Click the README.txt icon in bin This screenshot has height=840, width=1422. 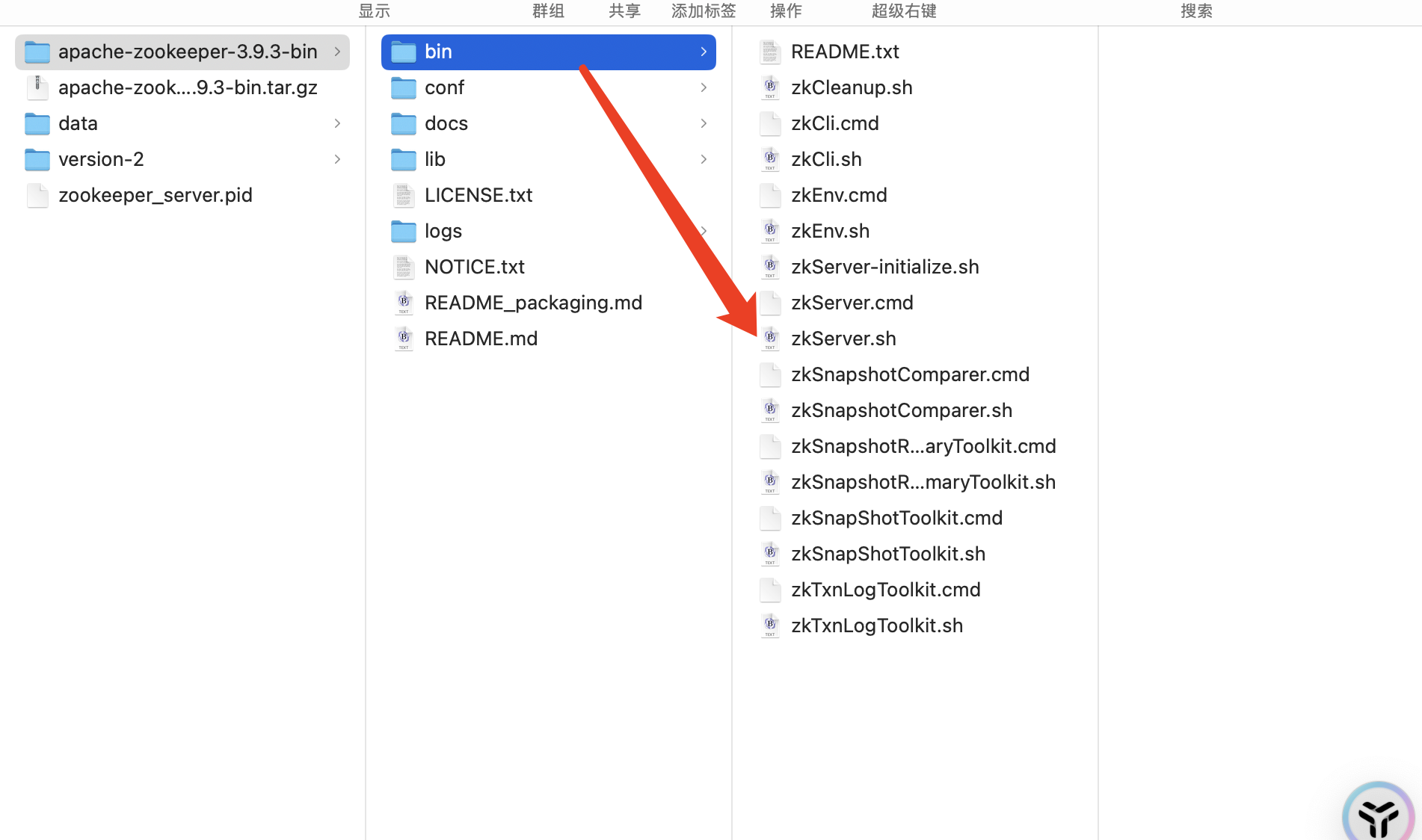point(769,52)
